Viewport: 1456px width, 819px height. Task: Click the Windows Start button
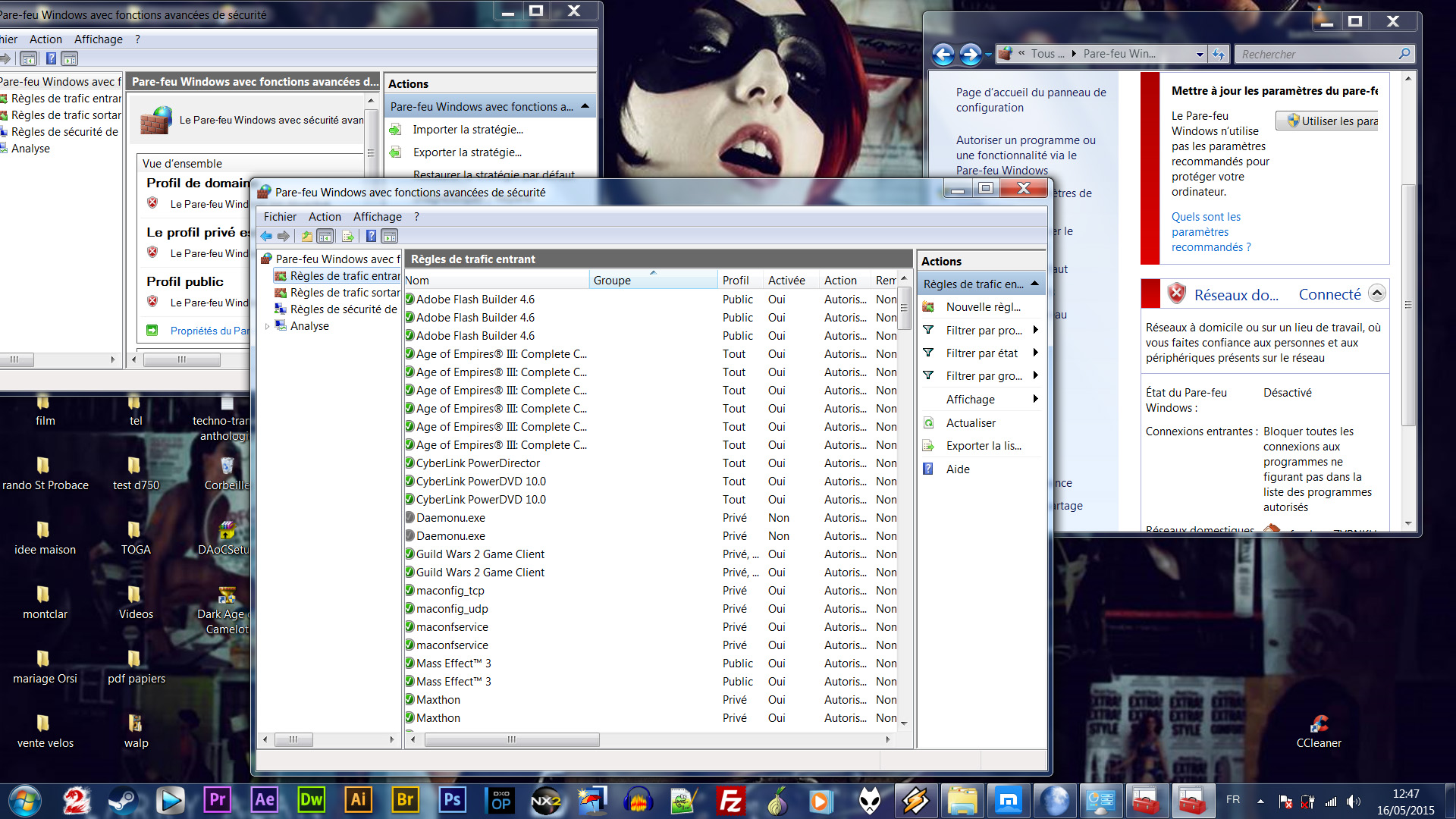pos(26,800)
